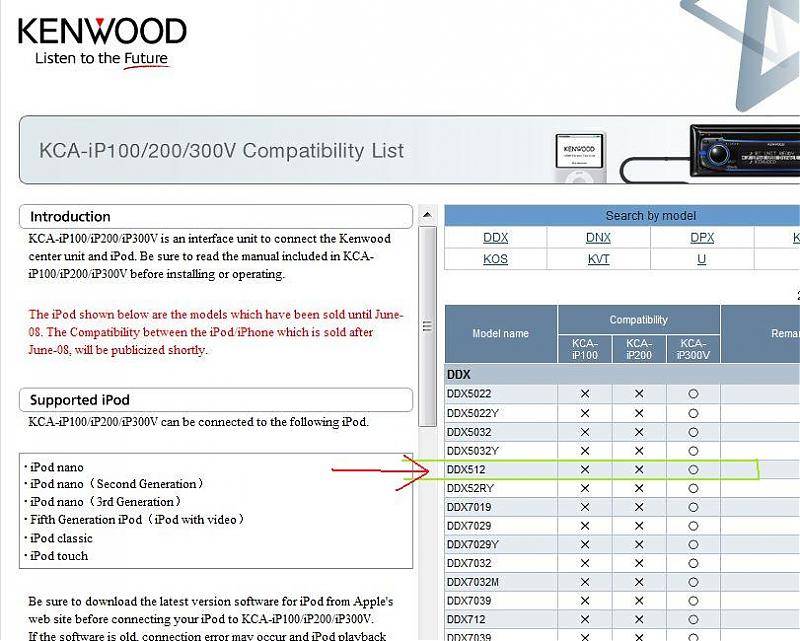The width and height of the screenshot is (800, 641).
Task: Select the DDX5032 model cell
Action: 501,432
